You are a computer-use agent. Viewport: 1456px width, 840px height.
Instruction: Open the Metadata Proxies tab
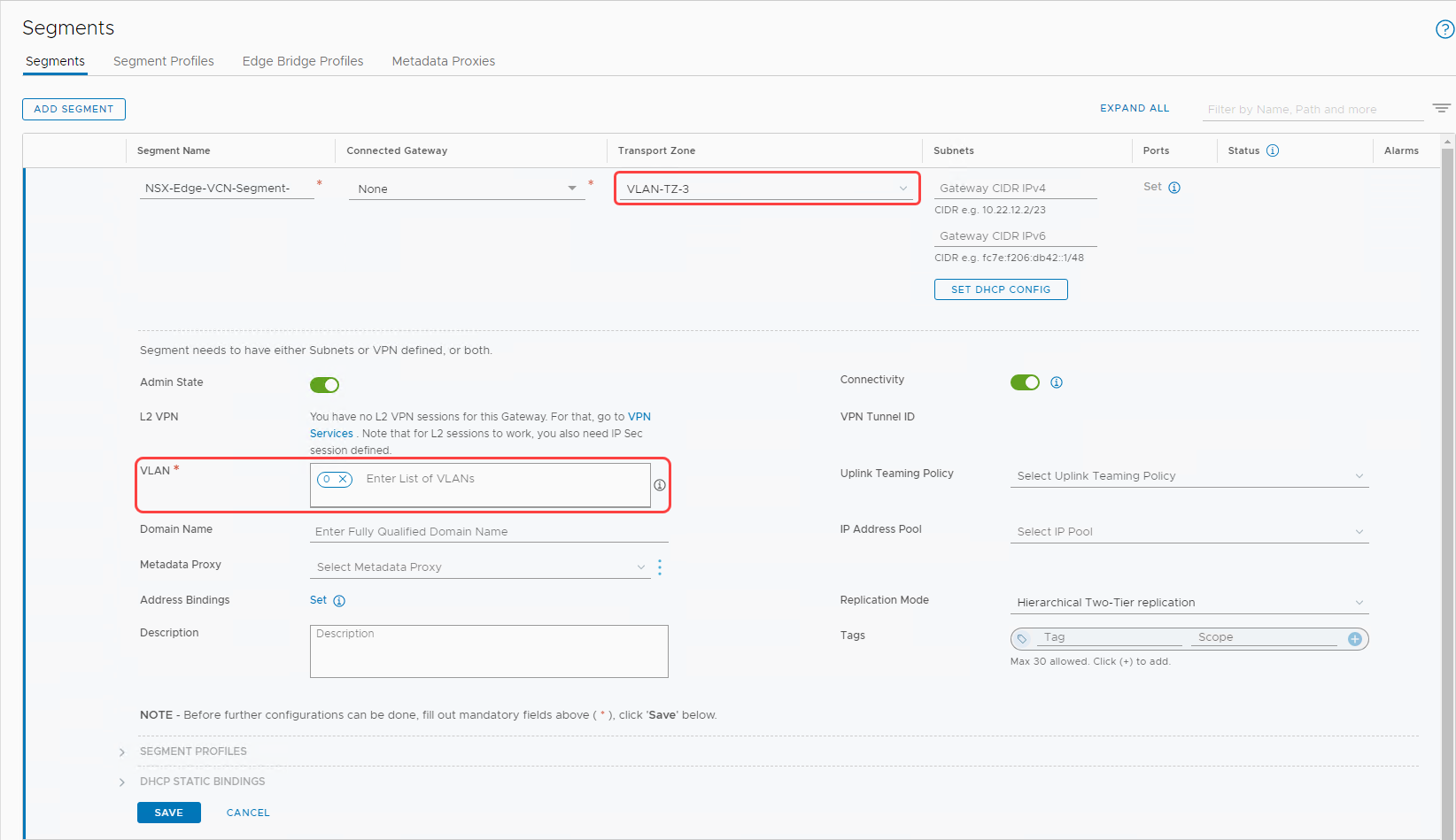coord(443,60)
